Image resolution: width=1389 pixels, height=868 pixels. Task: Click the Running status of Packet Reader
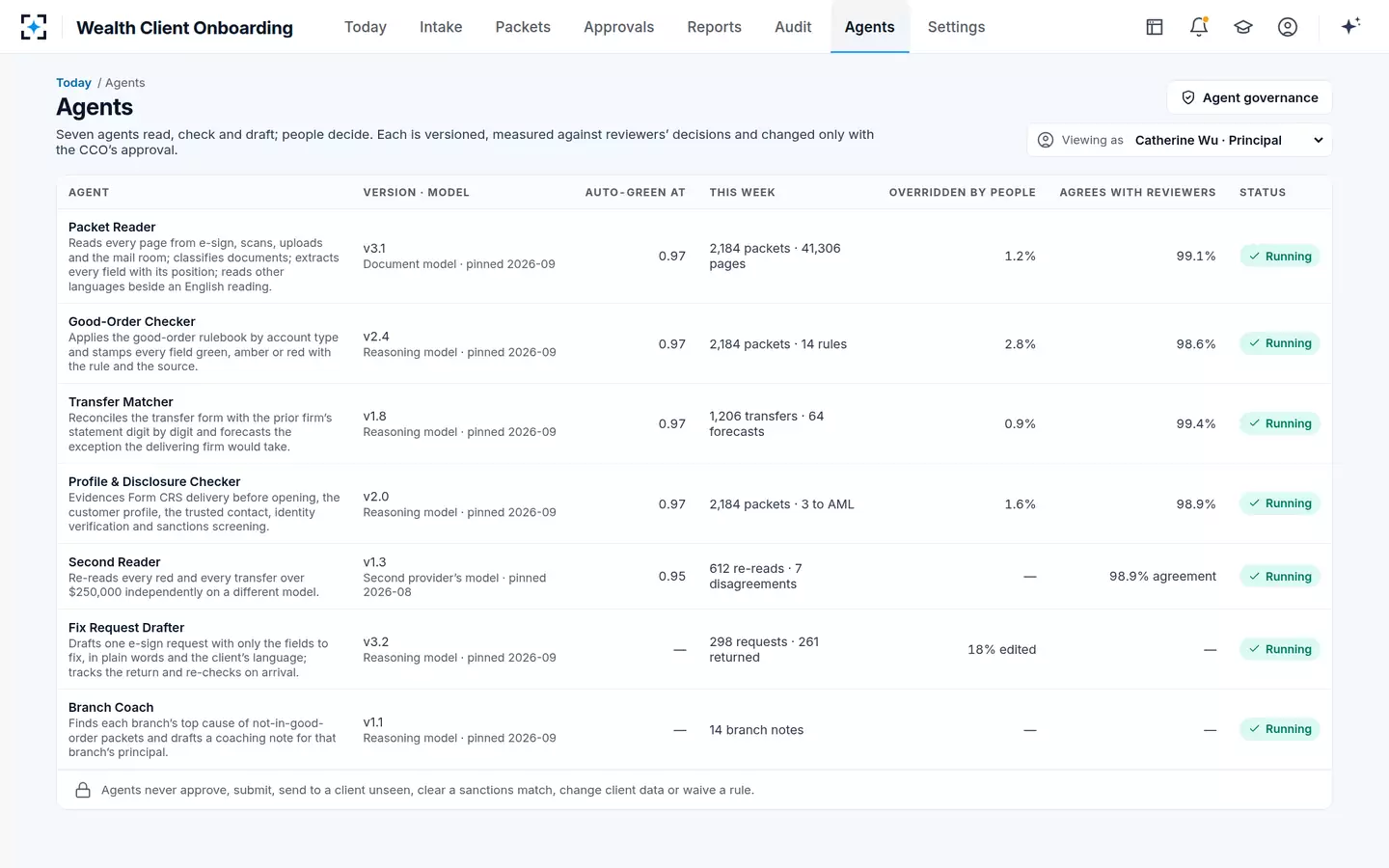point(1280,257)
